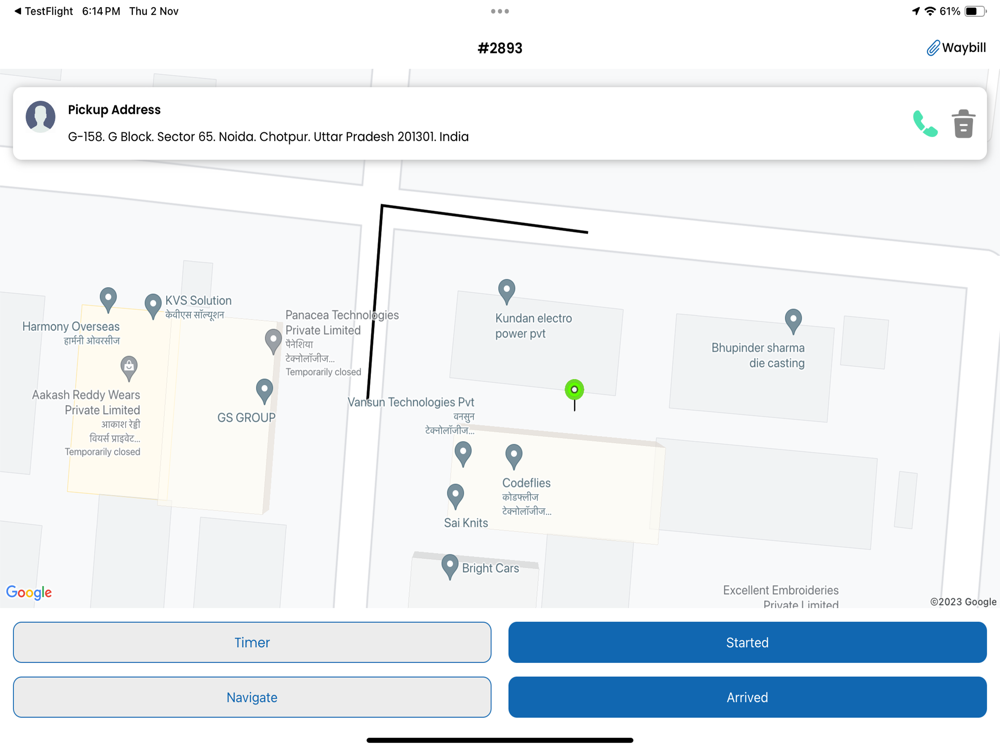
Task: Launch Navigate to pickup address
Action: coord(252,697)
